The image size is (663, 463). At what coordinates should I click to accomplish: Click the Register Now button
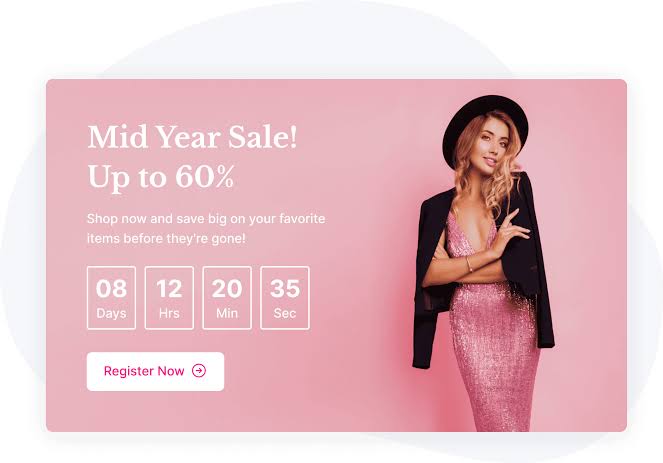(x=155, y=371)
